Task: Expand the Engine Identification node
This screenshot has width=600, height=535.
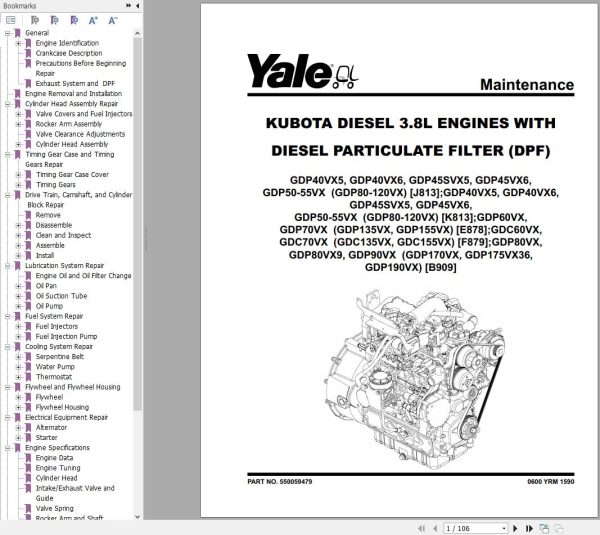Action: (x=18, y=43)
